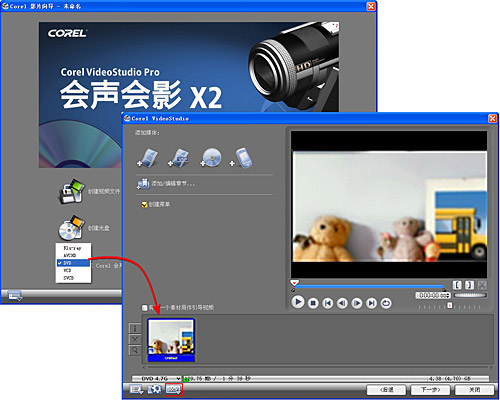
Task: Stop the preview playback
Action: click(x=313, y=303)
